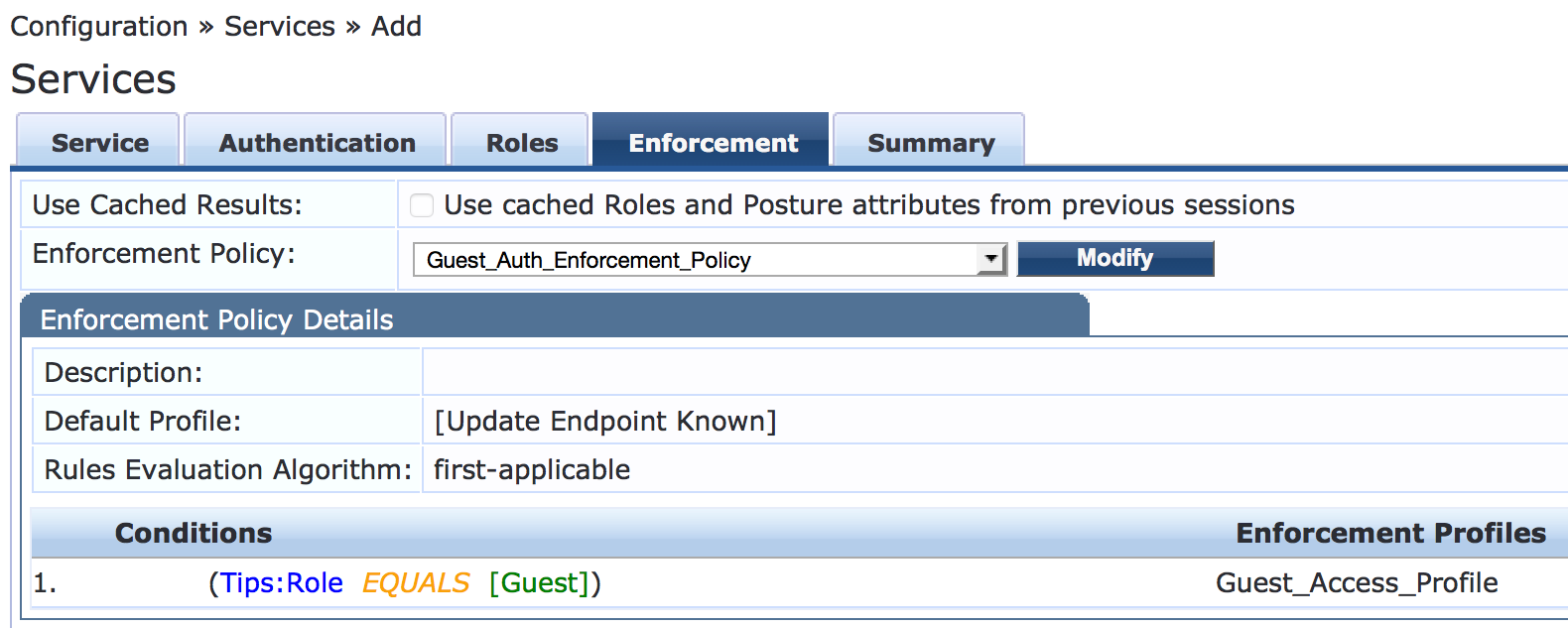
Task: Click the EQUALS operator in rule 1
Action: tap(416, 583)
